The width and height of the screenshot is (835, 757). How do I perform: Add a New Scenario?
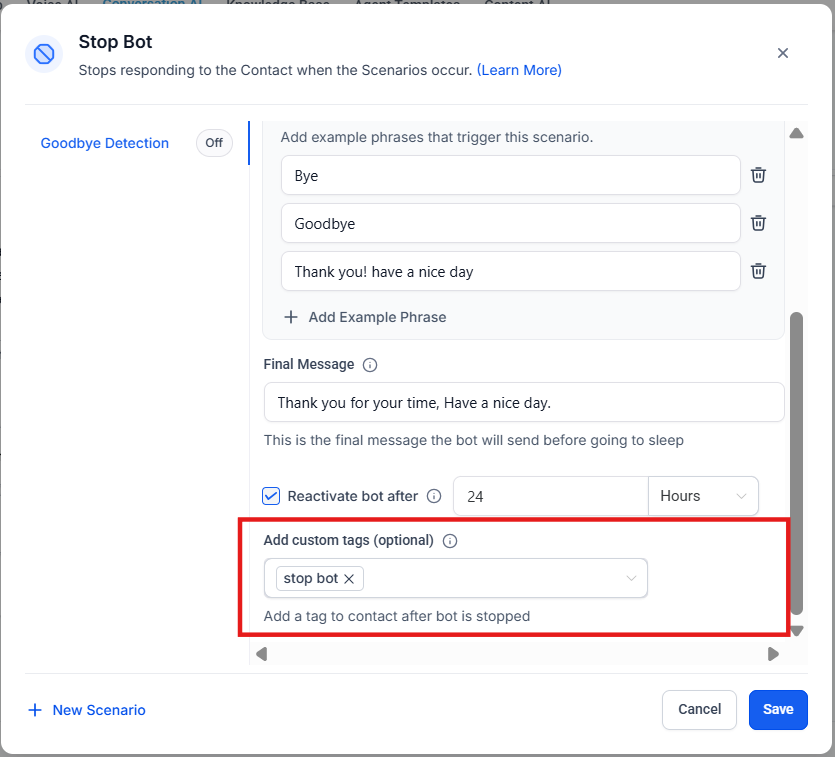pos(87,710)
